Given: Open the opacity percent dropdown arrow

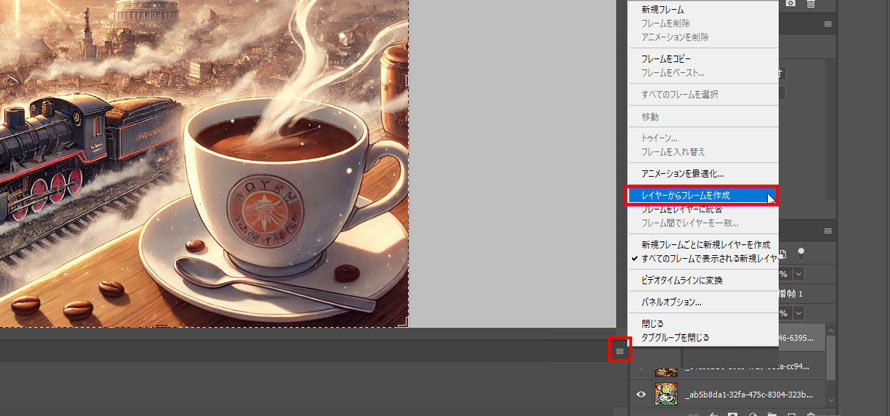Looking at the screenshot, I should pyautogui.click(x=799, y=274).
